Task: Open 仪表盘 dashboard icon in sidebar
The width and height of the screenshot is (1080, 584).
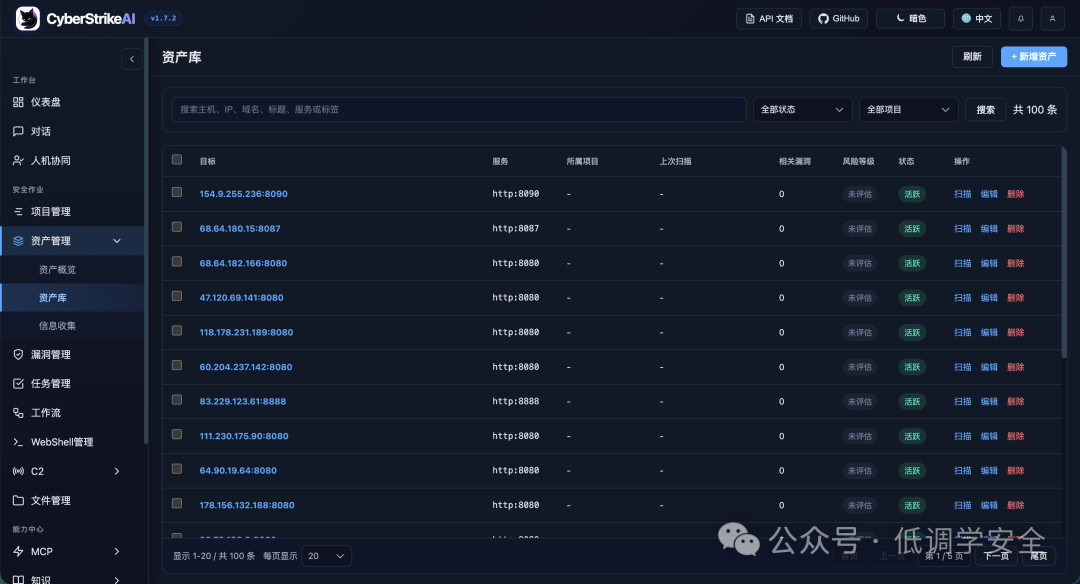Action: click(19, 102)
